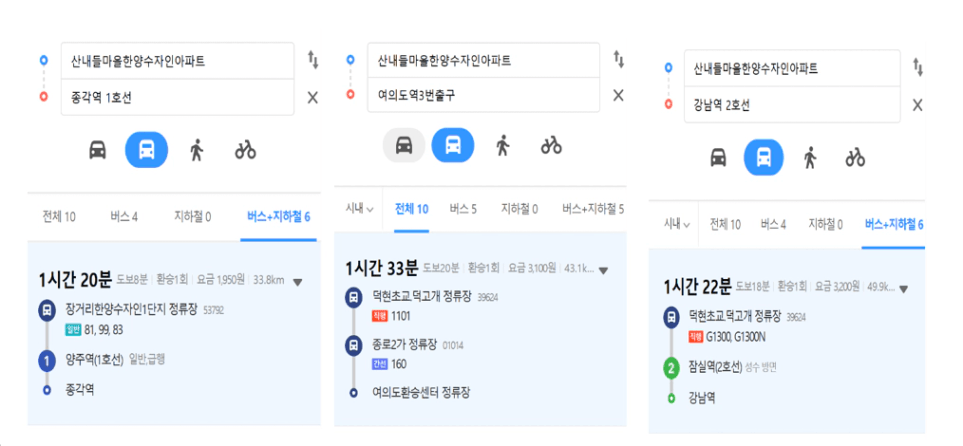Switch to 버스 4 tab in 종각역 panel
Viewport: 963px width, 446px height.
click(x=124, y=216)
